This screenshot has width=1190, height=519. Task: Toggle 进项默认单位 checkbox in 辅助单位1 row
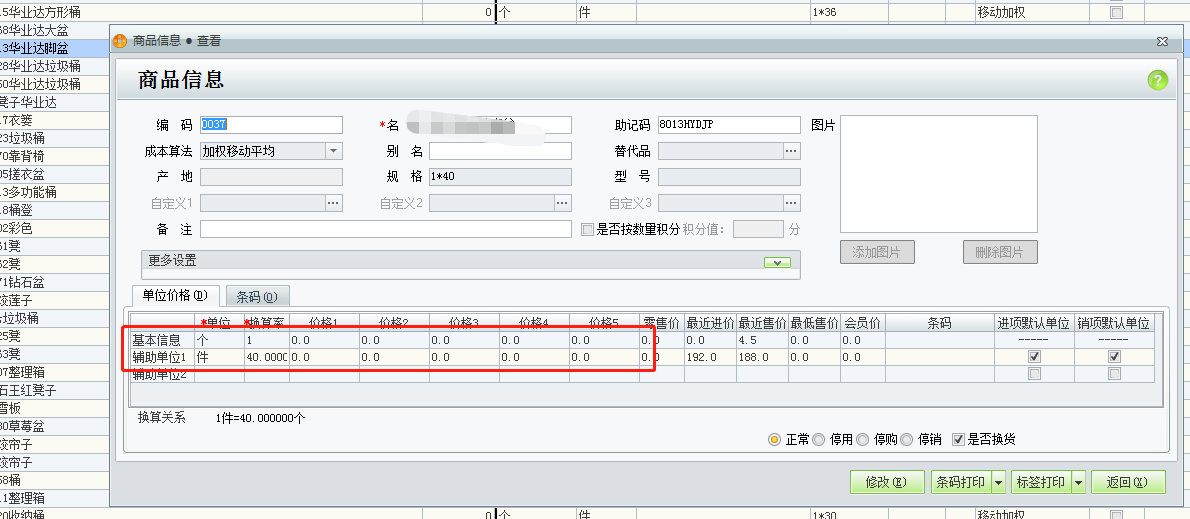pyautogui.click(x=1034, y=357)
